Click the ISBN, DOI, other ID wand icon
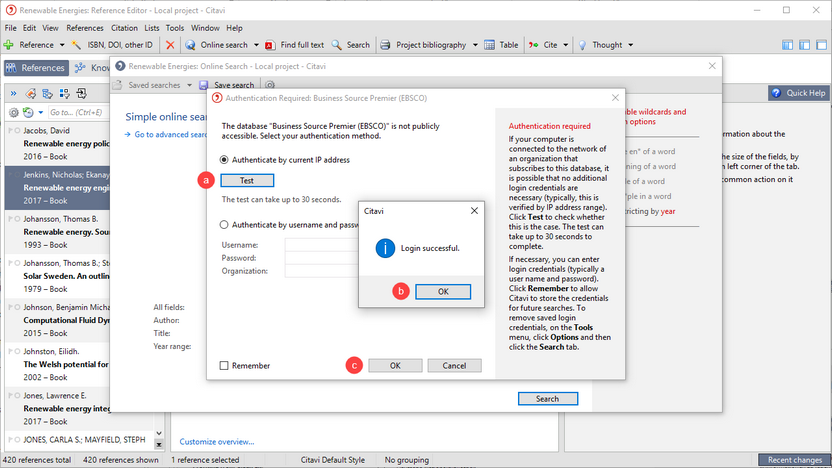The image size is (832, 468). 77,45
